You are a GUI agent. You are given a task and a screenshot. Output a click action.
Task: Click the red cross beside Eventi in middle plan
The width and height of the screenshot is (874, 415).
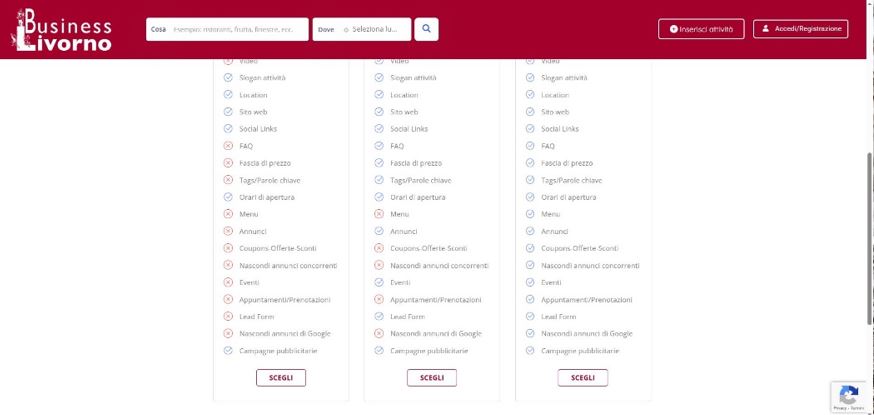[379, 283]
